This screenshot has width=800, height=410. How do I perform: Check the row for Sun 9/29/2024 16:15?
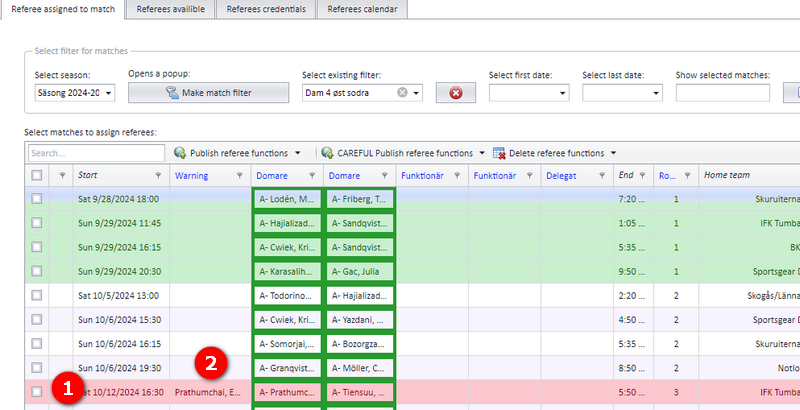(37, 247)
